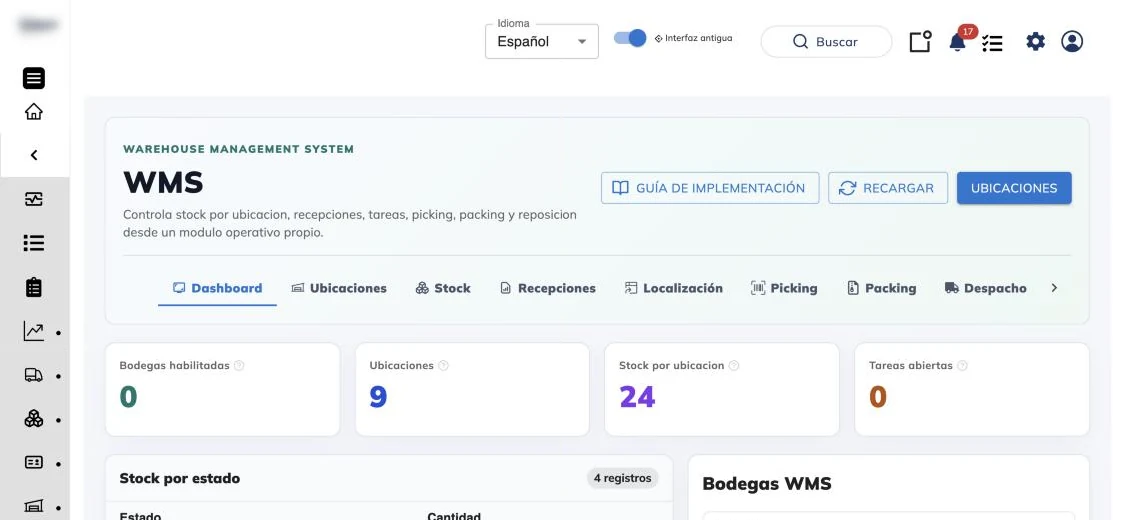This screenshot has height=520, width=1124.
Task: Switch to the Localización tab
Action: click(x=673, y=288)
